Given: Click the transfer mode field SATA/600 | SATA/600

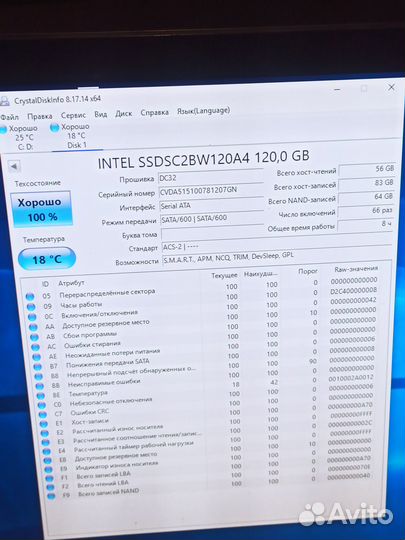Looking at the screenshot, I should (x=212, y=218).
